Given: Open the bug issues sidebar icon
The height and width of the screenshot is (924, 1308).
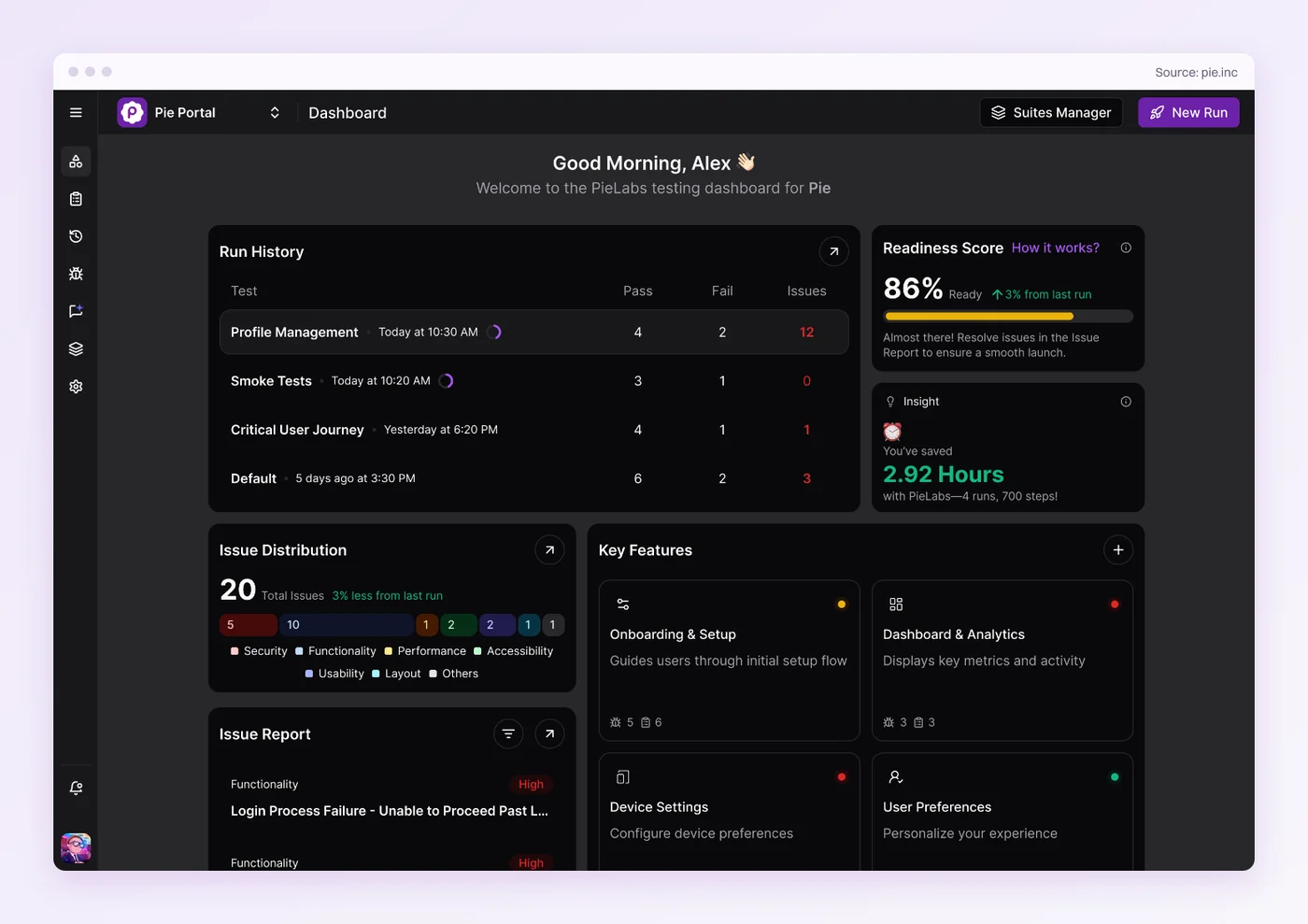Looking at the screenshot, I should click(76, 274).
